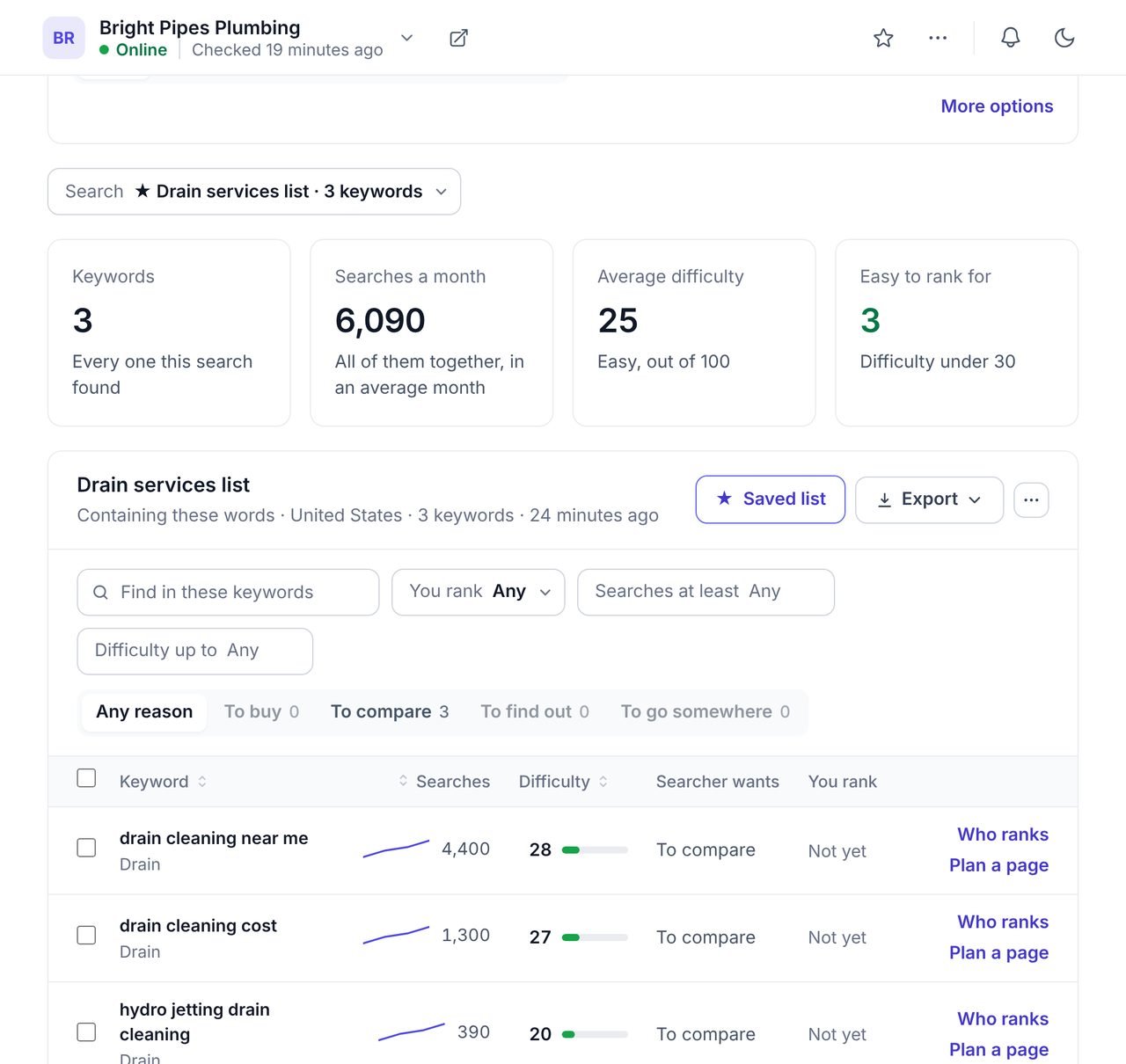Open the BR site avatar
This screenshot has width=1126, height=1064.
[64, 38]
